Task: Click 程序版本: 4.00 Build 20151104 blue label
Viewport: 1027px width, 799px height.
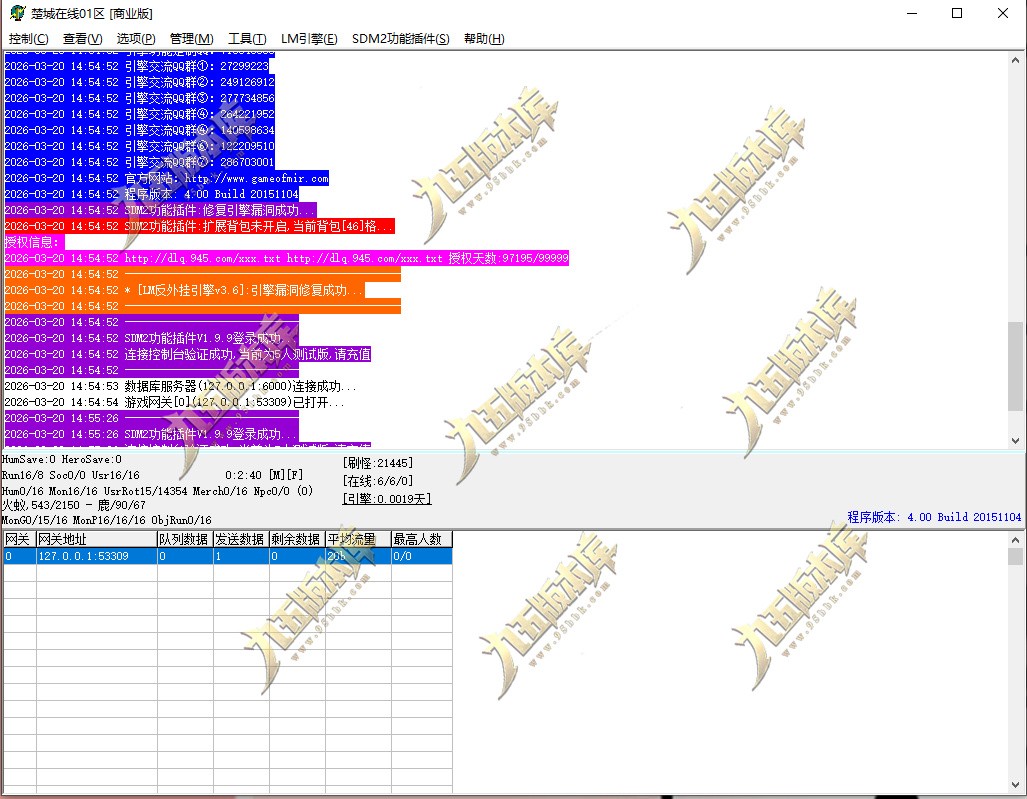Action: point(934,517)
